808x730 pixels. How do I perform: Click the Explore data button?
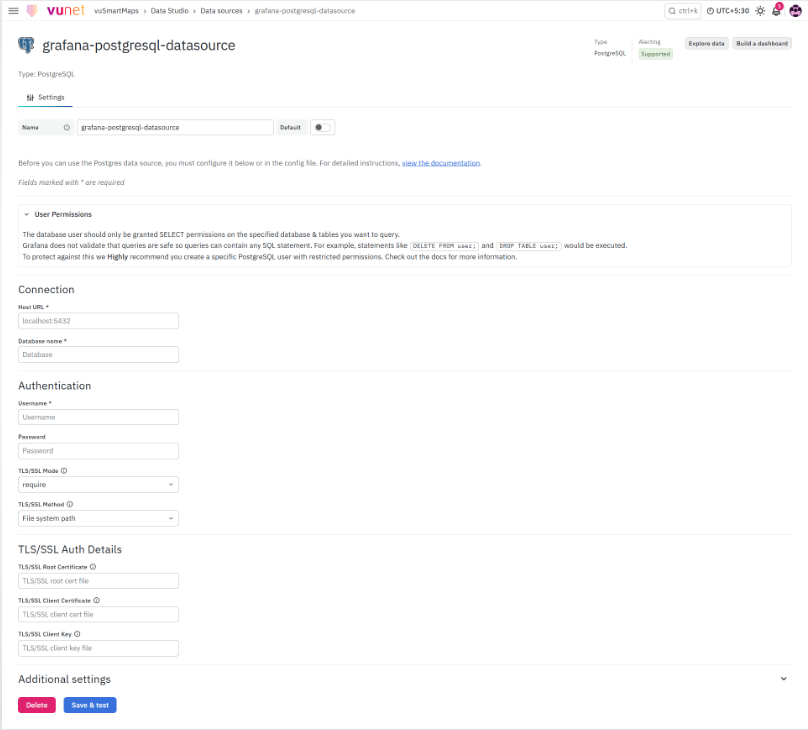(x=706, y=43)
